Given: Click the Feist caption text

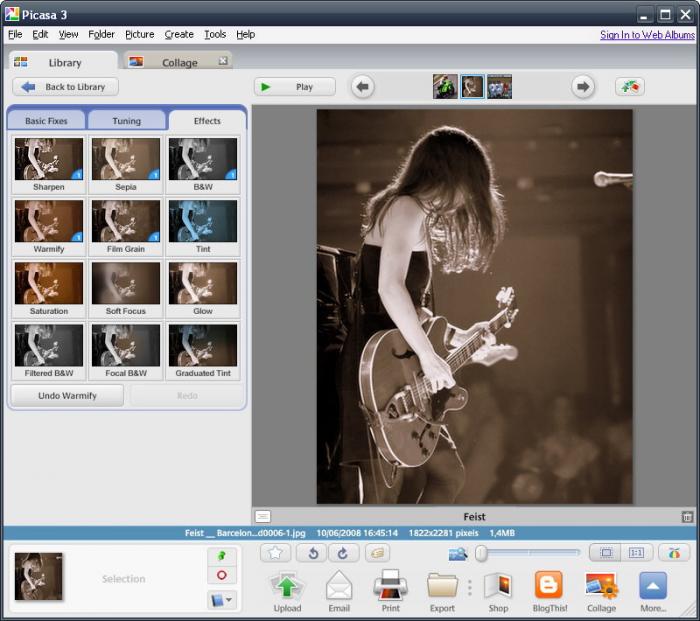Looking at the screenshot, I should (x=474, y=517).
